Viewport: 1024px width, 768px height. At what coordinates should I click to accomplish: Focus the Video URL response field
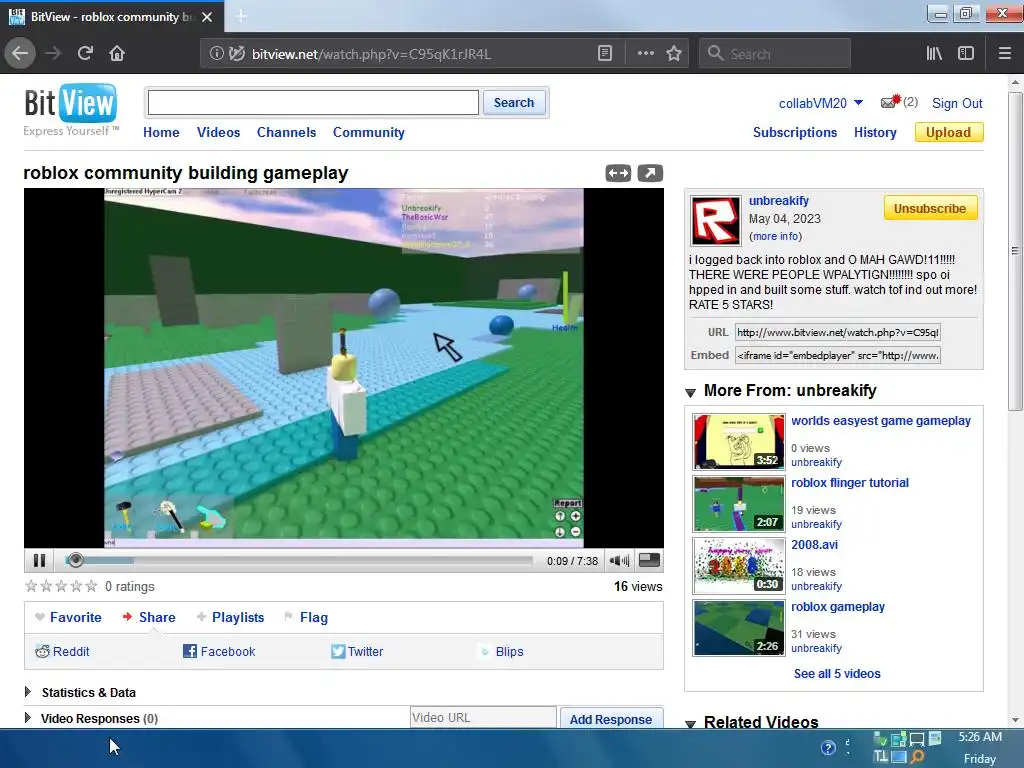click(483, 717)
